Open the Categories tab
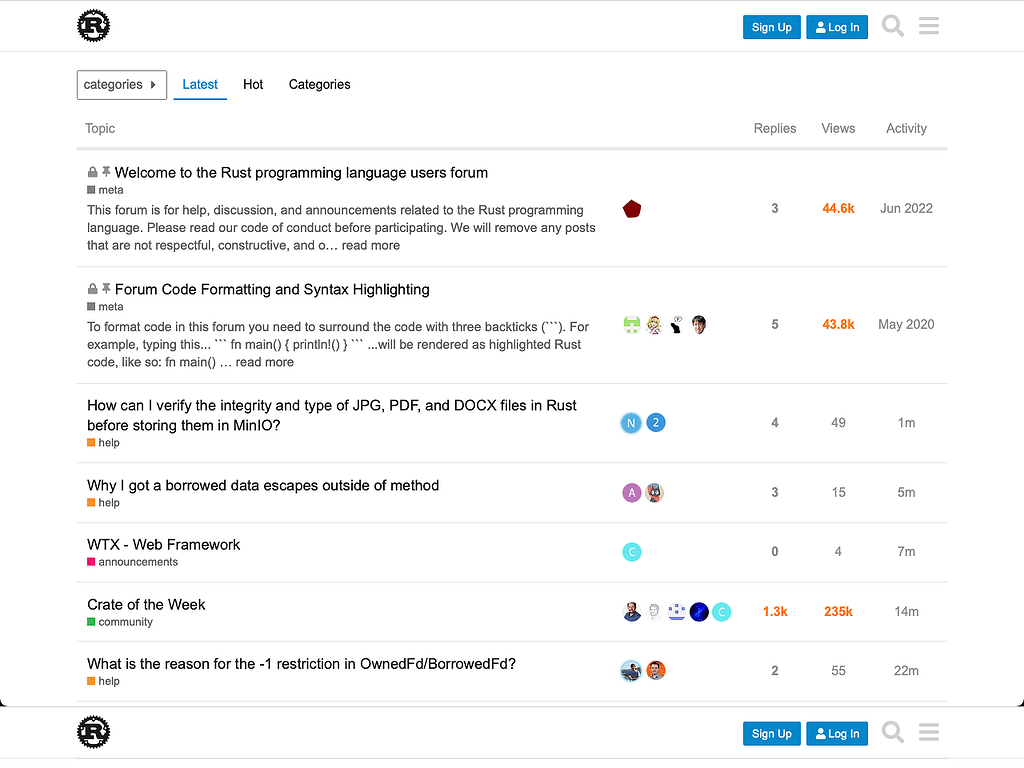This screenshot has width=1024, height=768. 319,85
